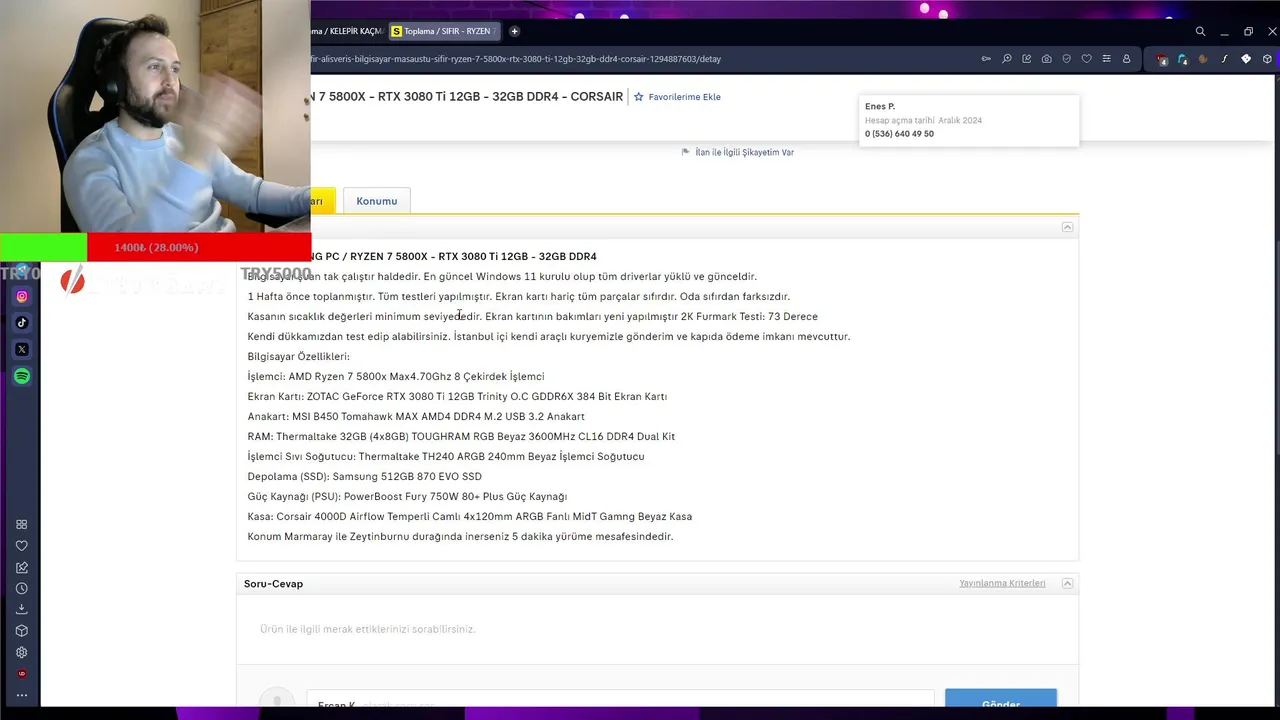Open extensions cube icon in toolbar
This screenshot has width=1280, height=720.
[x=1267, y=59]
